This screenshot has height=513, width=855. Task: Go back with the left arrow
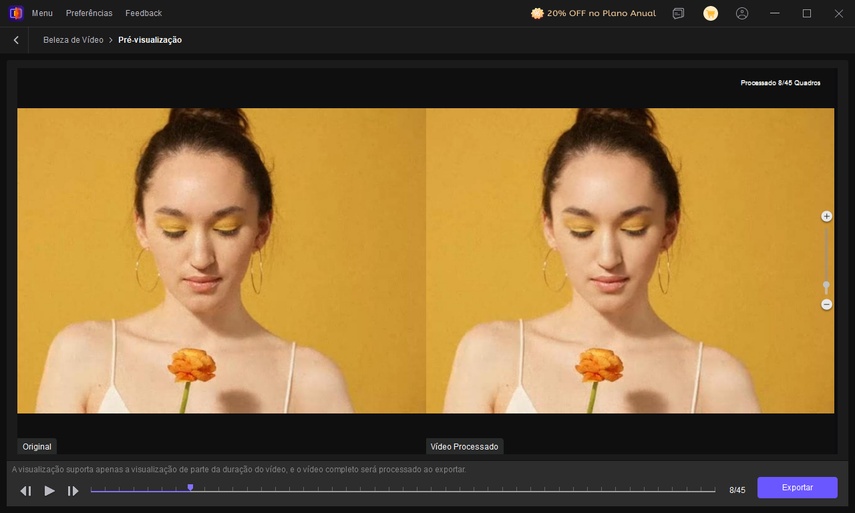tap(16, 40)
